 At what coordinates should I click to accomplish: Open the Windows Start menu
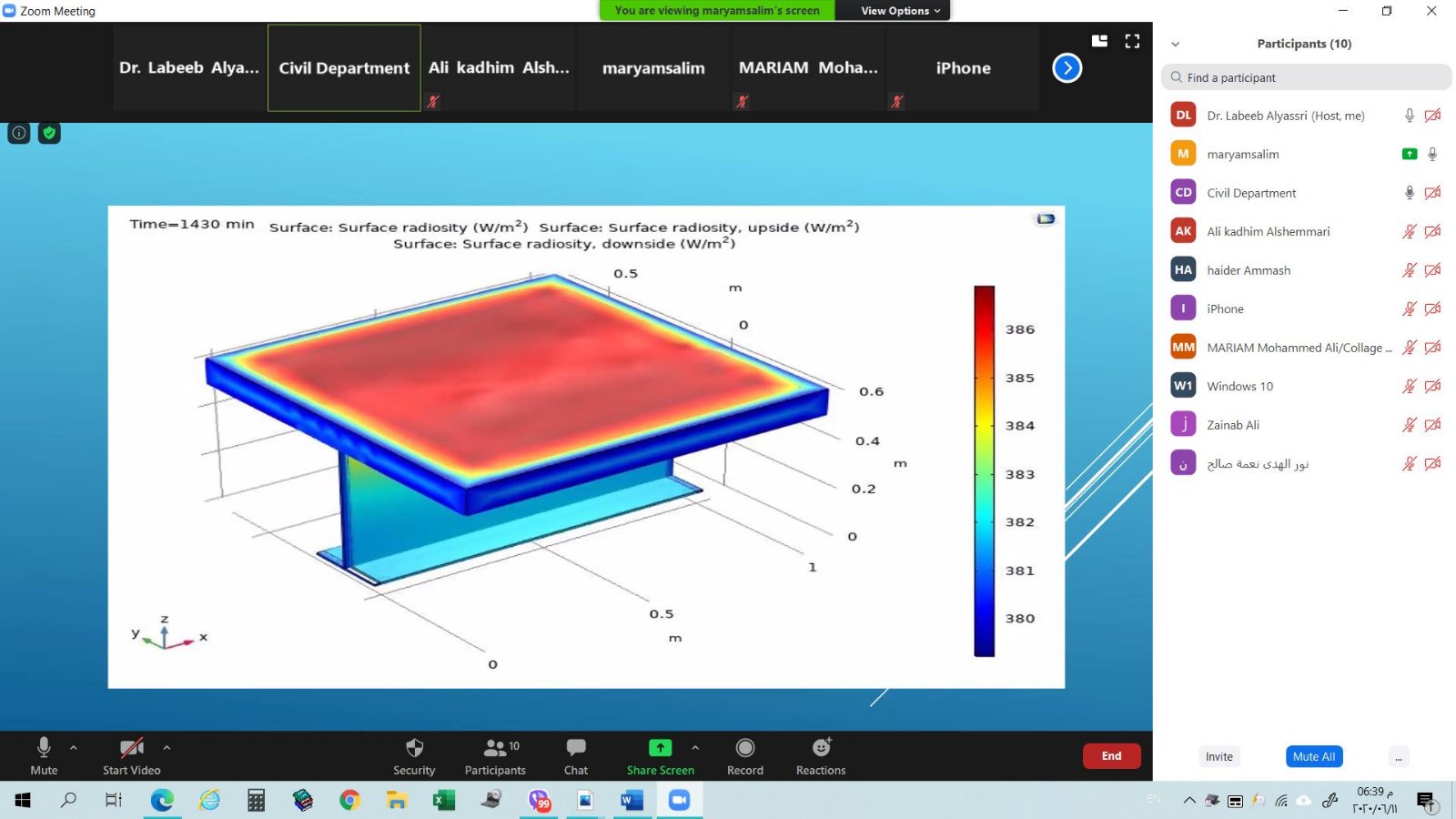coord(23,801)
